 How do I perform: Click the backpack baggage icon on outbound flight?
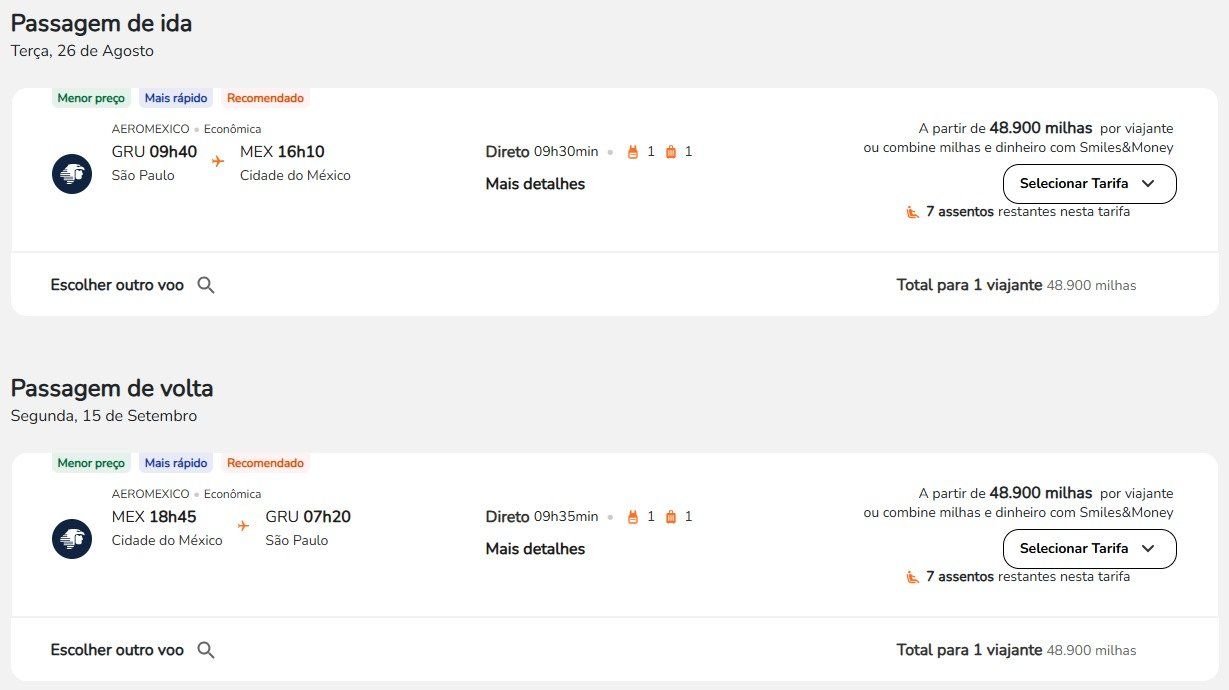(x=632, y=152)
